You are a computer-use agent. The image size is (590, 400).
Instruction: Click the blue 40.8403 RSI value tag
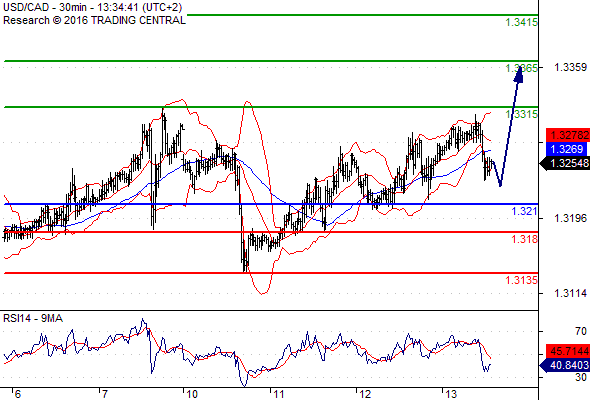[x=565, y=365]
